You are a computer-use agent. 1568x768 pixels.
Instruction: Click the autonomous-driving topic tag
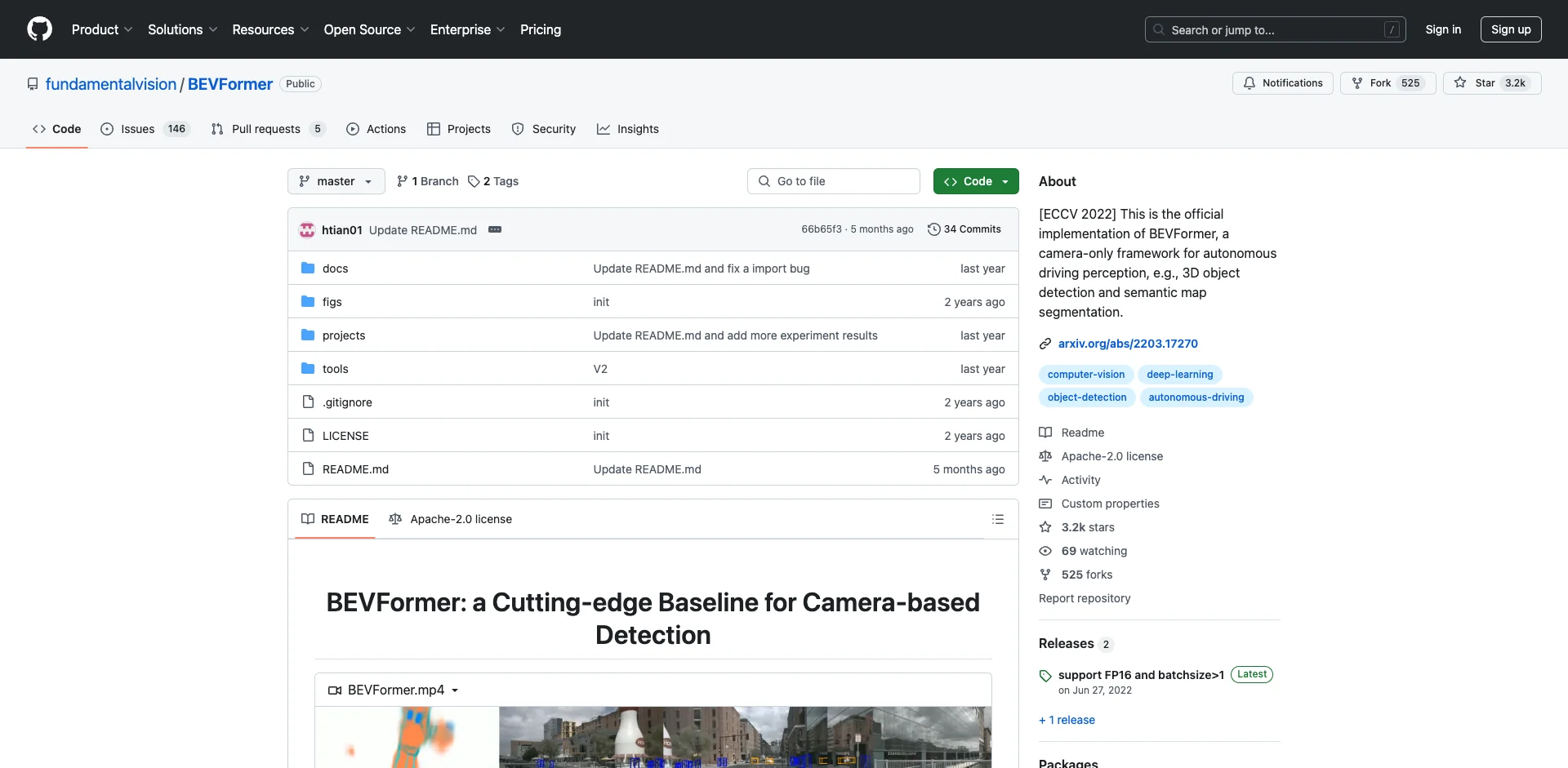click(x=1196, y=397)
